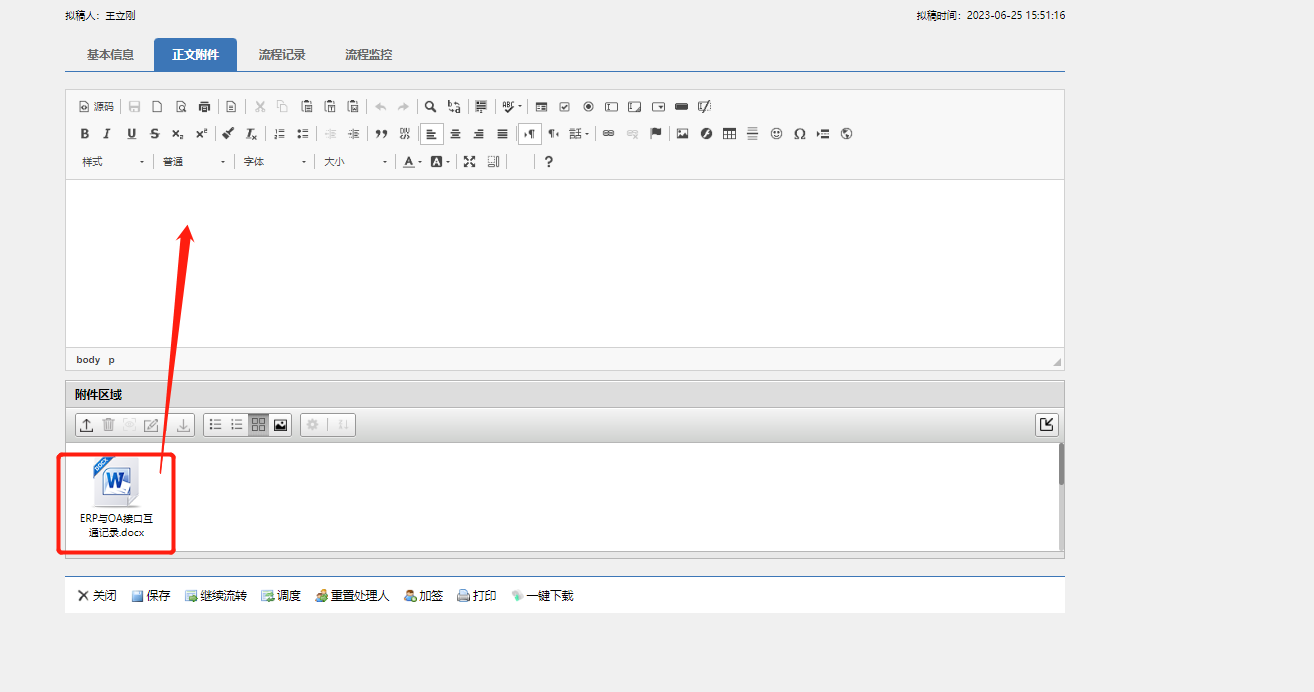Open the Find magnifier icon
The height and width of the screenshot is (692, 1314).
(x=430, y=106)
